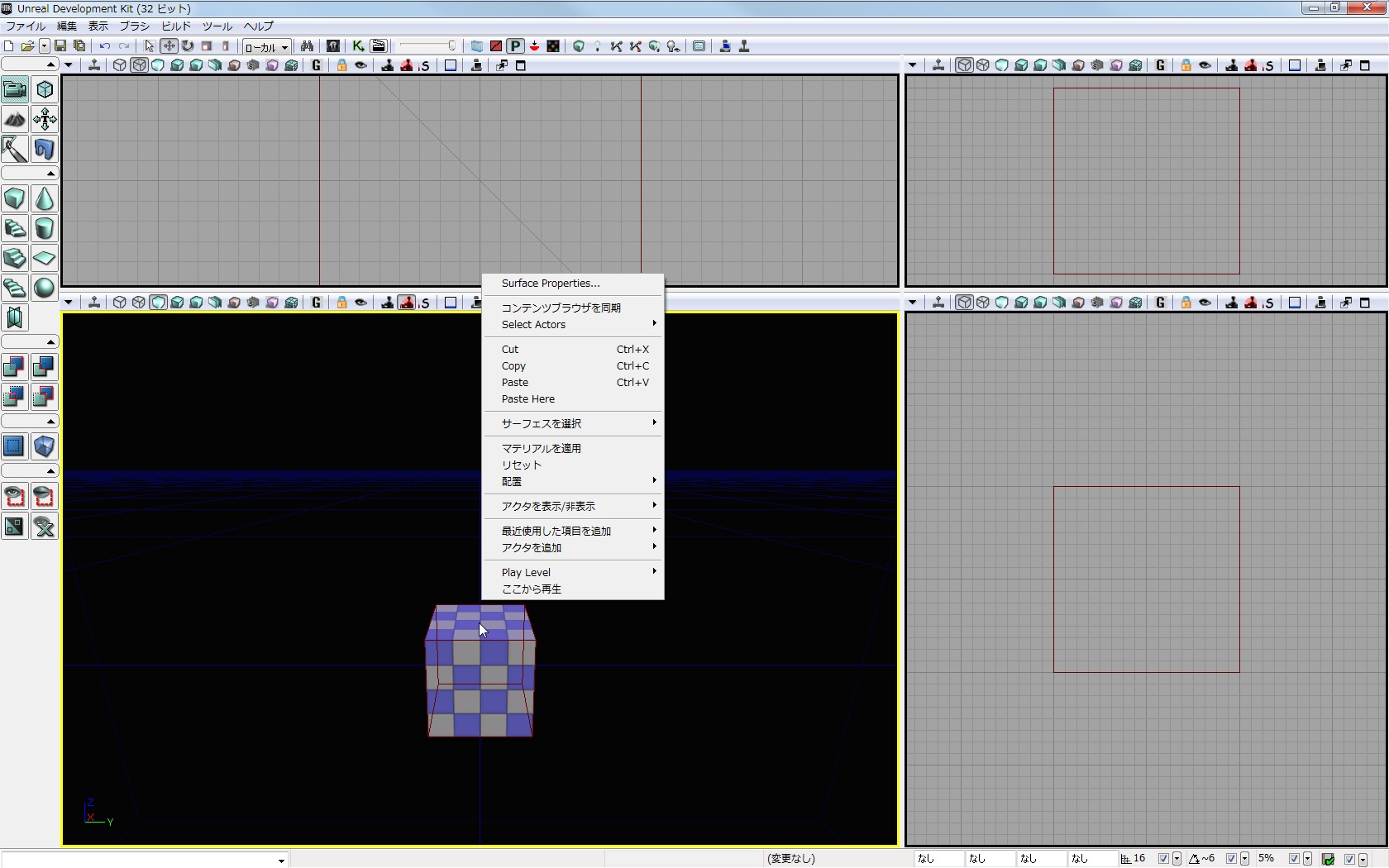Click the cone brush builder icon
The width and height of the screenshot is (1389, 868).
[45, 199]
